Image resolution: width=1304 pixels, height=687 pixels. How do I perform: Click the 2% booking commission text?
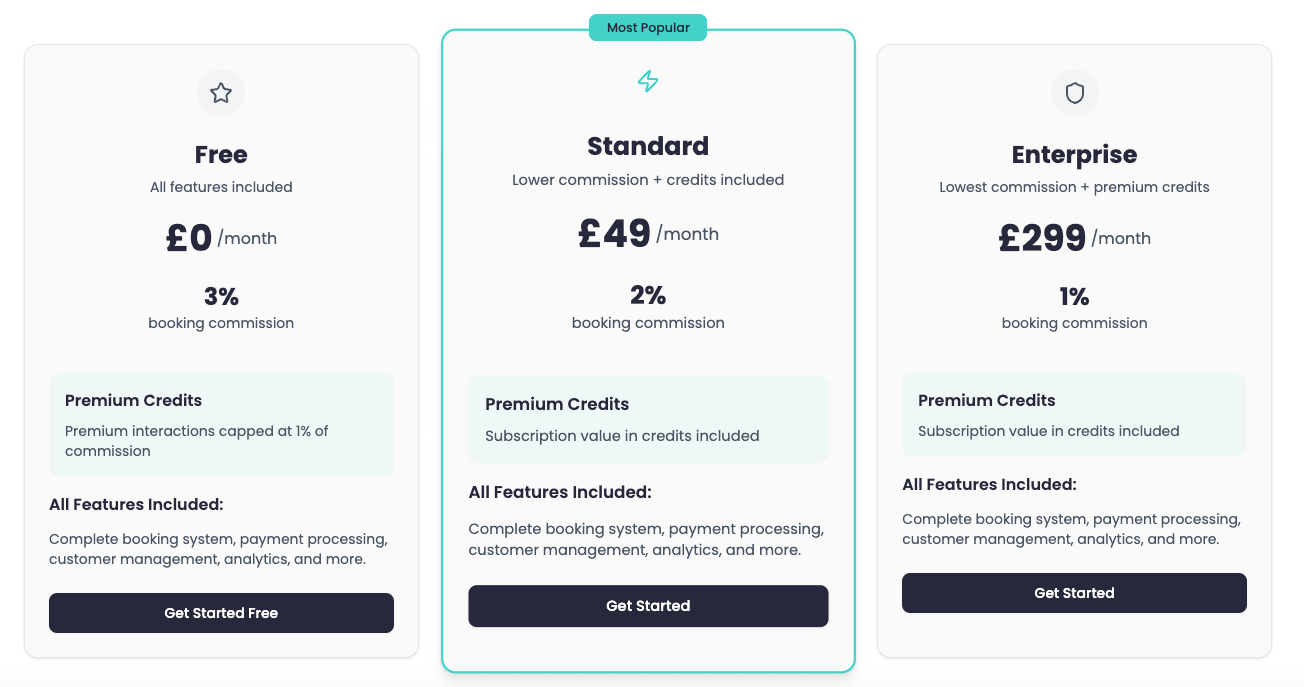pos(648,307)
